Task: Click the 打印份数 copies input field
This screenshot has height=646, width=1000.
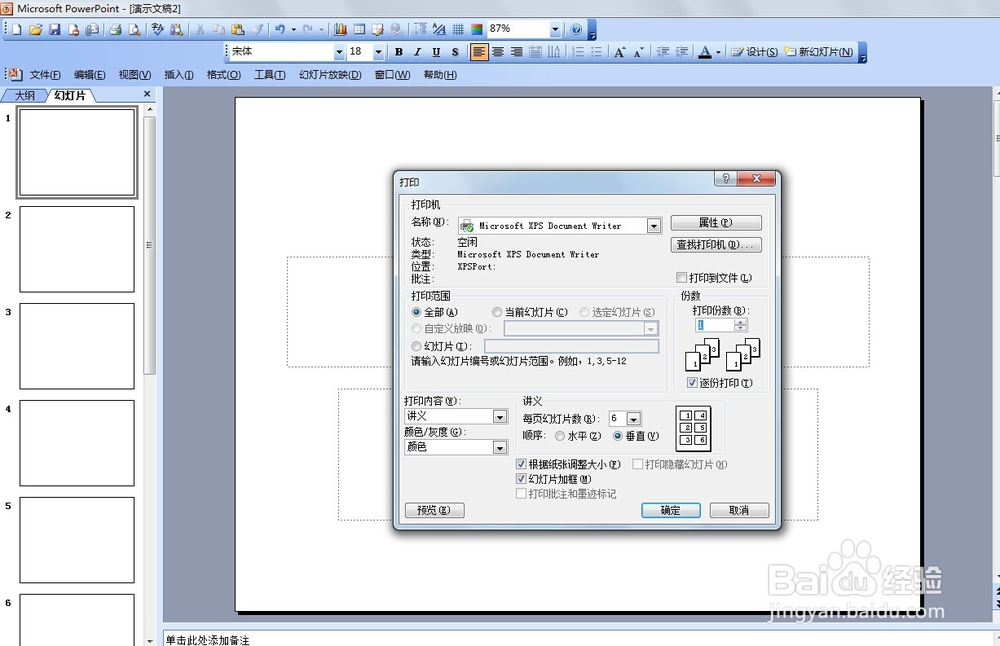Action: [x=714, y=325]
